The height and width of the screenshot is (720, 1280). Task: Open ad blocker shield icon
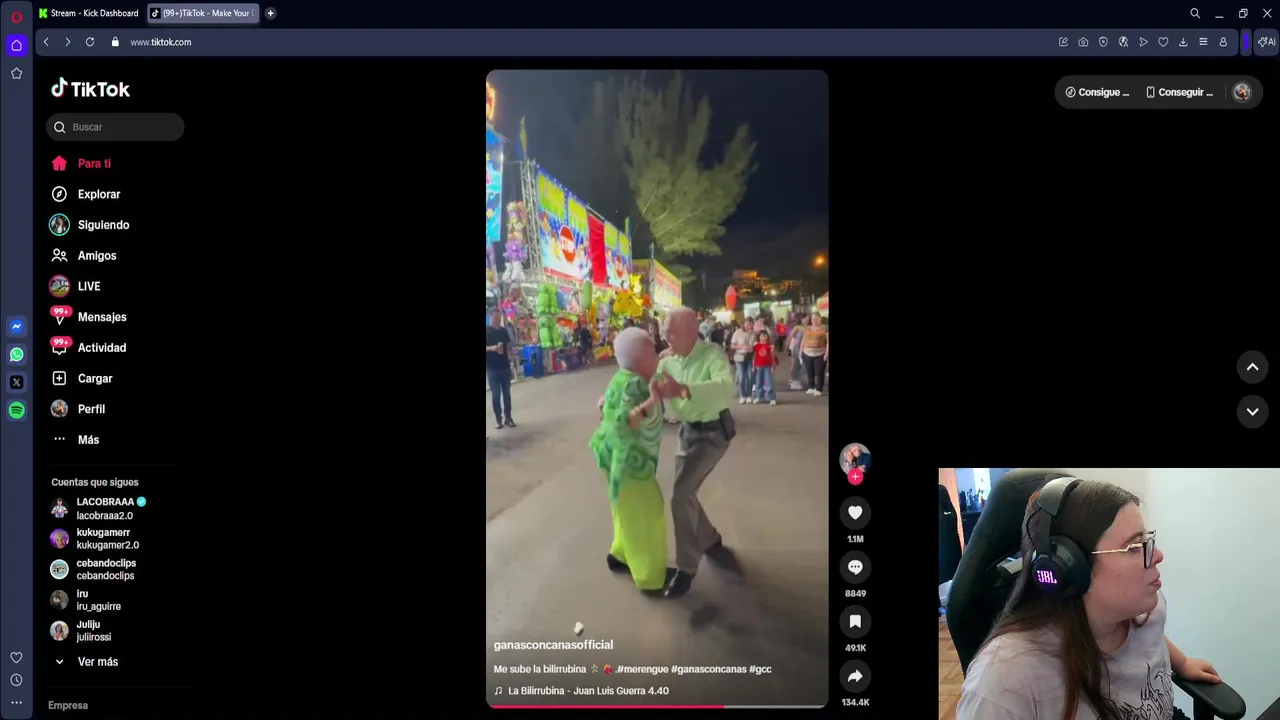tap(1103, 42)
